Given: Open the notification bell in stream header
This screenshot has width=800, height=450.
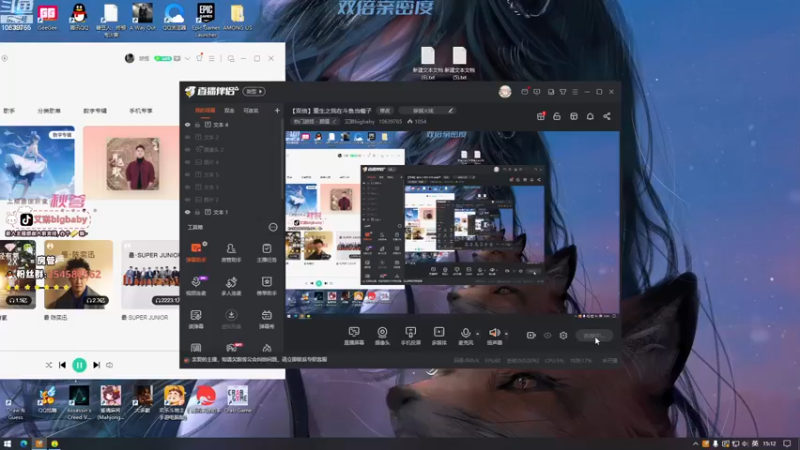Looking at the screenshot, I should click(x=590, y=116).
